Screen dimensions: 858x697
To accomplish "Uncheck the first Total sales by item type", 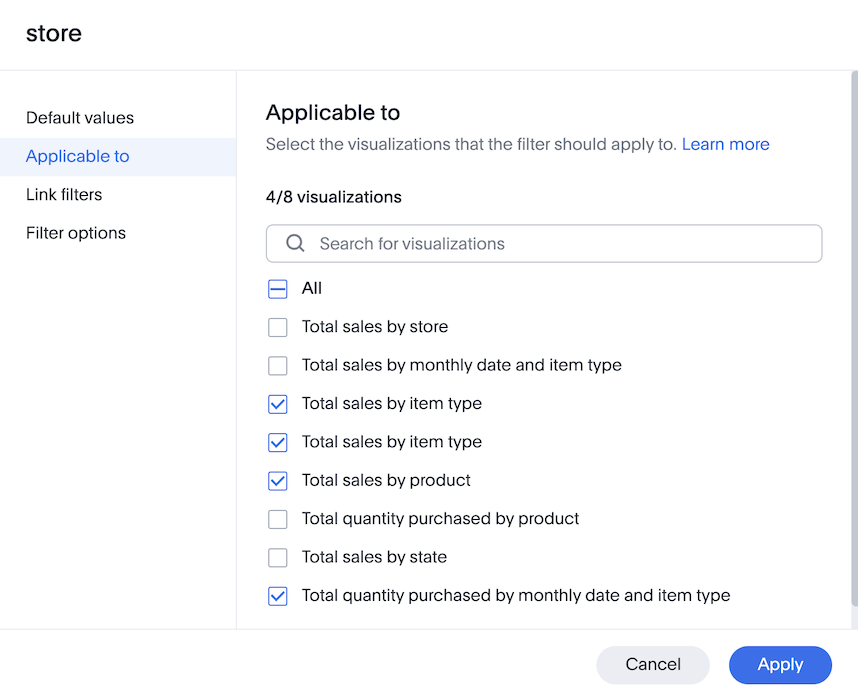I will coord(277,404).
